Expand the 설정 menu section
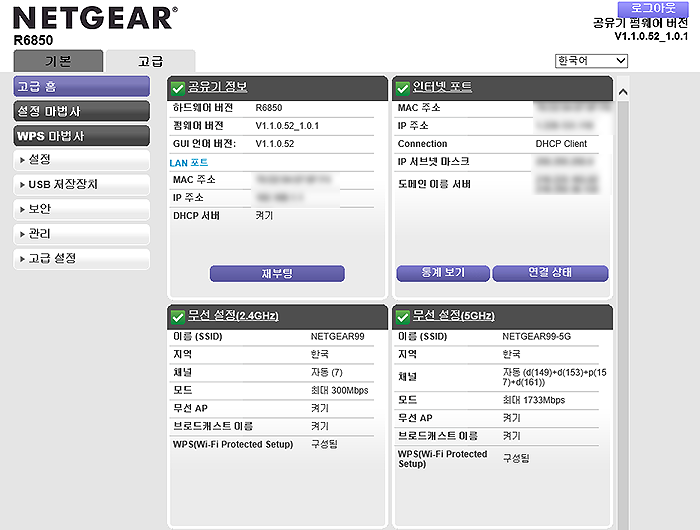Image resolution: width=700 pixels, height=530 pixels. 82,160
